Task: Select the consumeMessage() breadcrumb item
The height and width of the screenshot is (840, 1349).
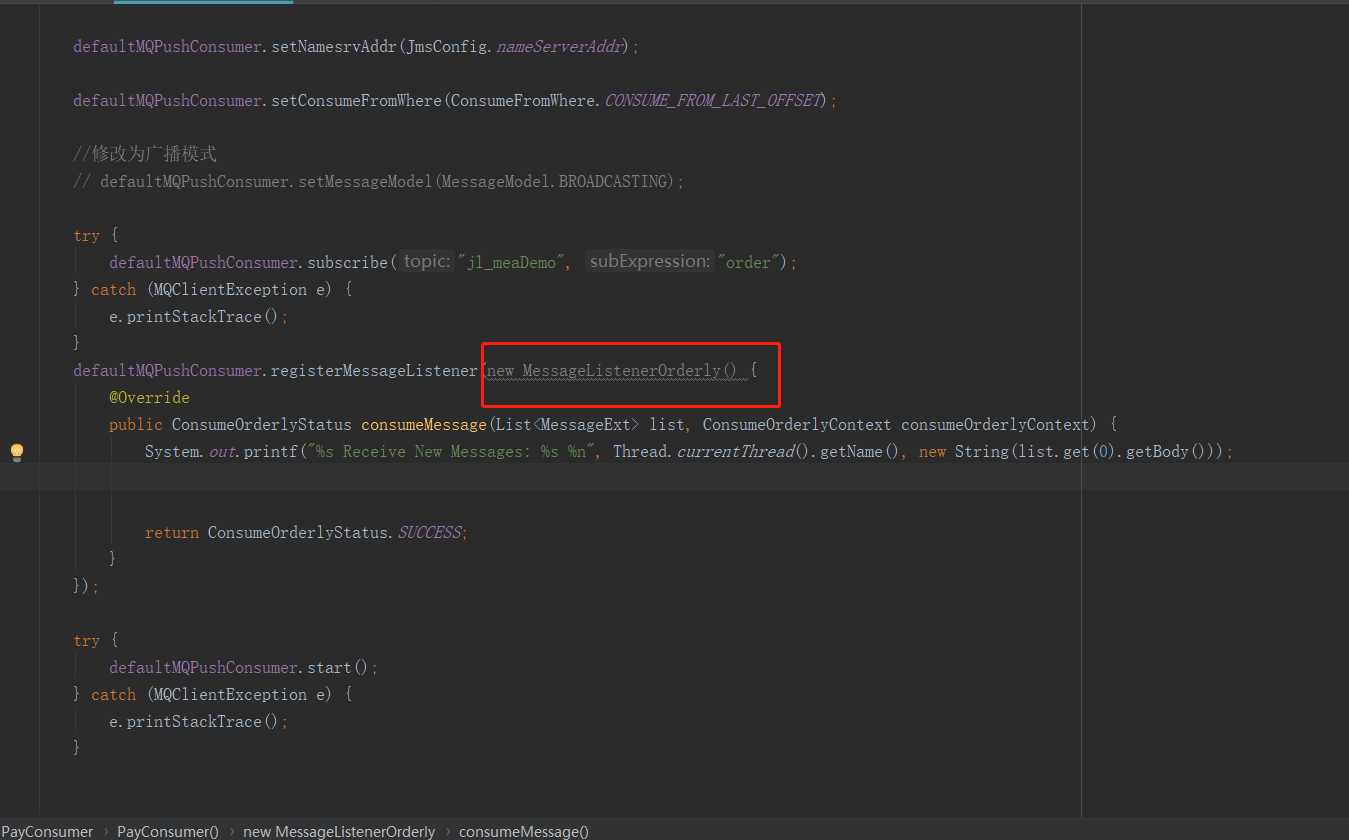Action: 524,831
